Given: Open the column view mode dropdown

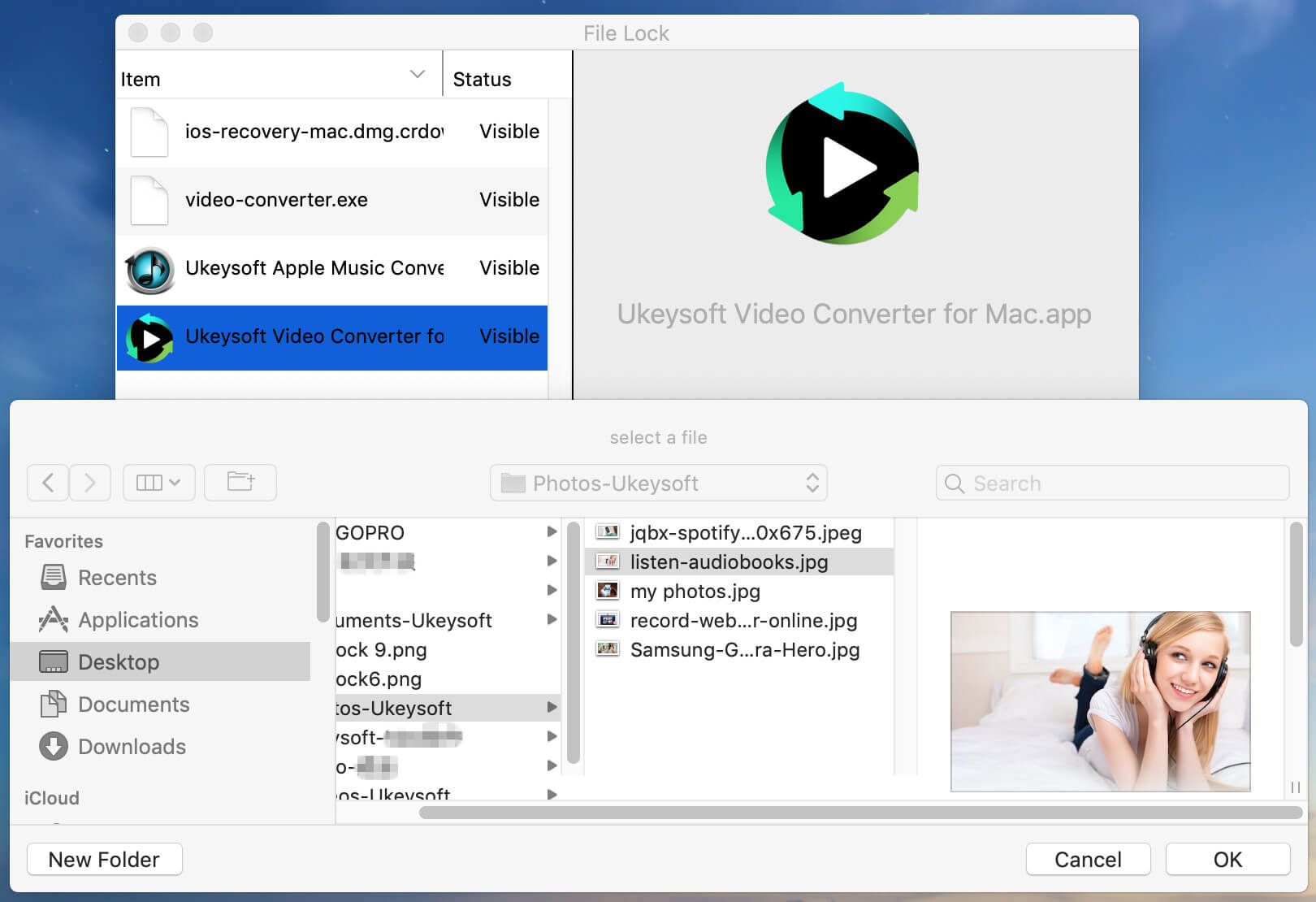Looking at the screenshot, I should pos(158,483).
